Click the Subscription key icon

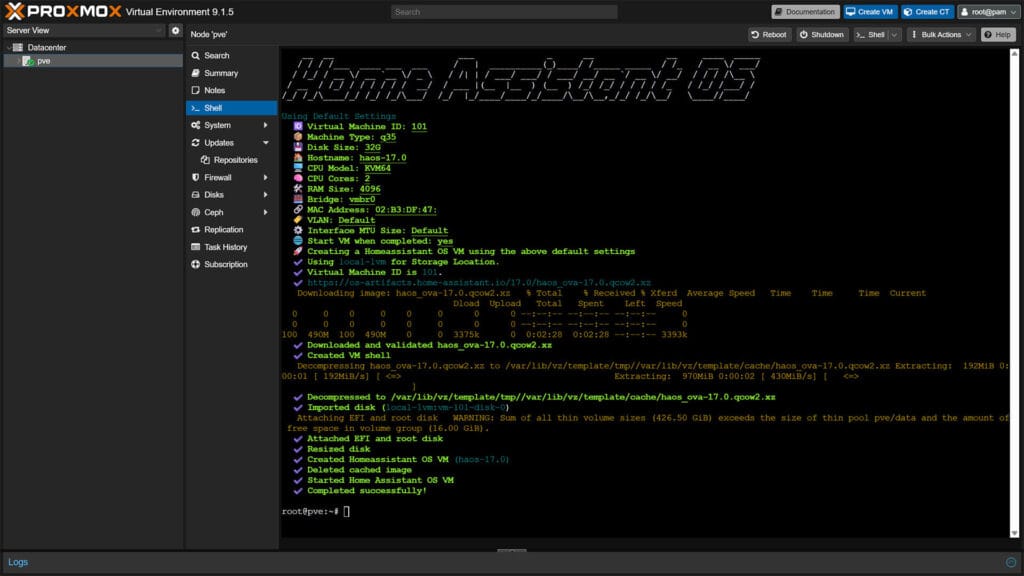tap(198, 264)
